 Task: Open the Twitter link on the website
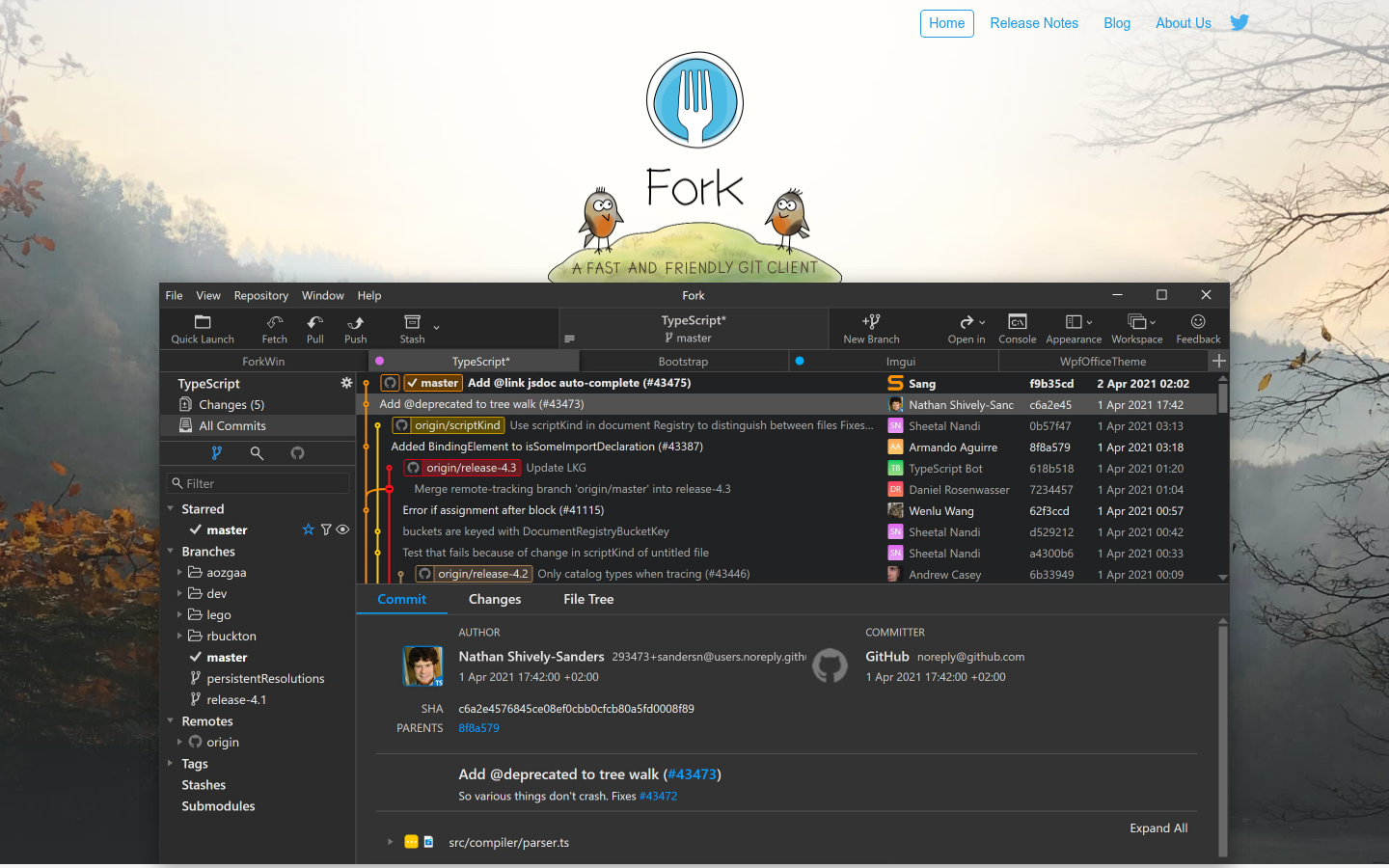point(1239,22)
